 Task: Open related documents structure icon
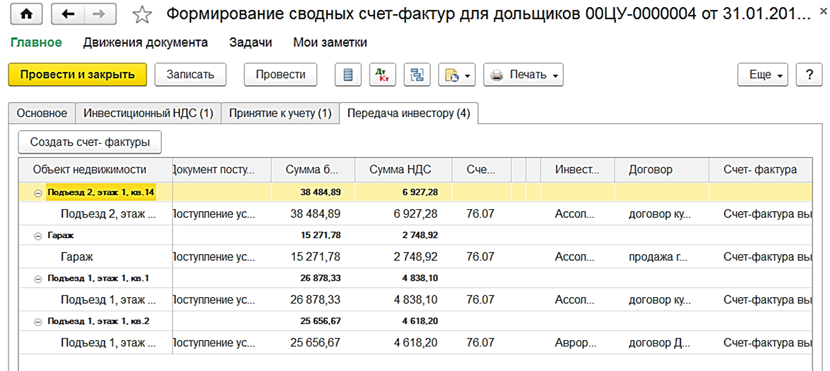click(x=417, y=75)
